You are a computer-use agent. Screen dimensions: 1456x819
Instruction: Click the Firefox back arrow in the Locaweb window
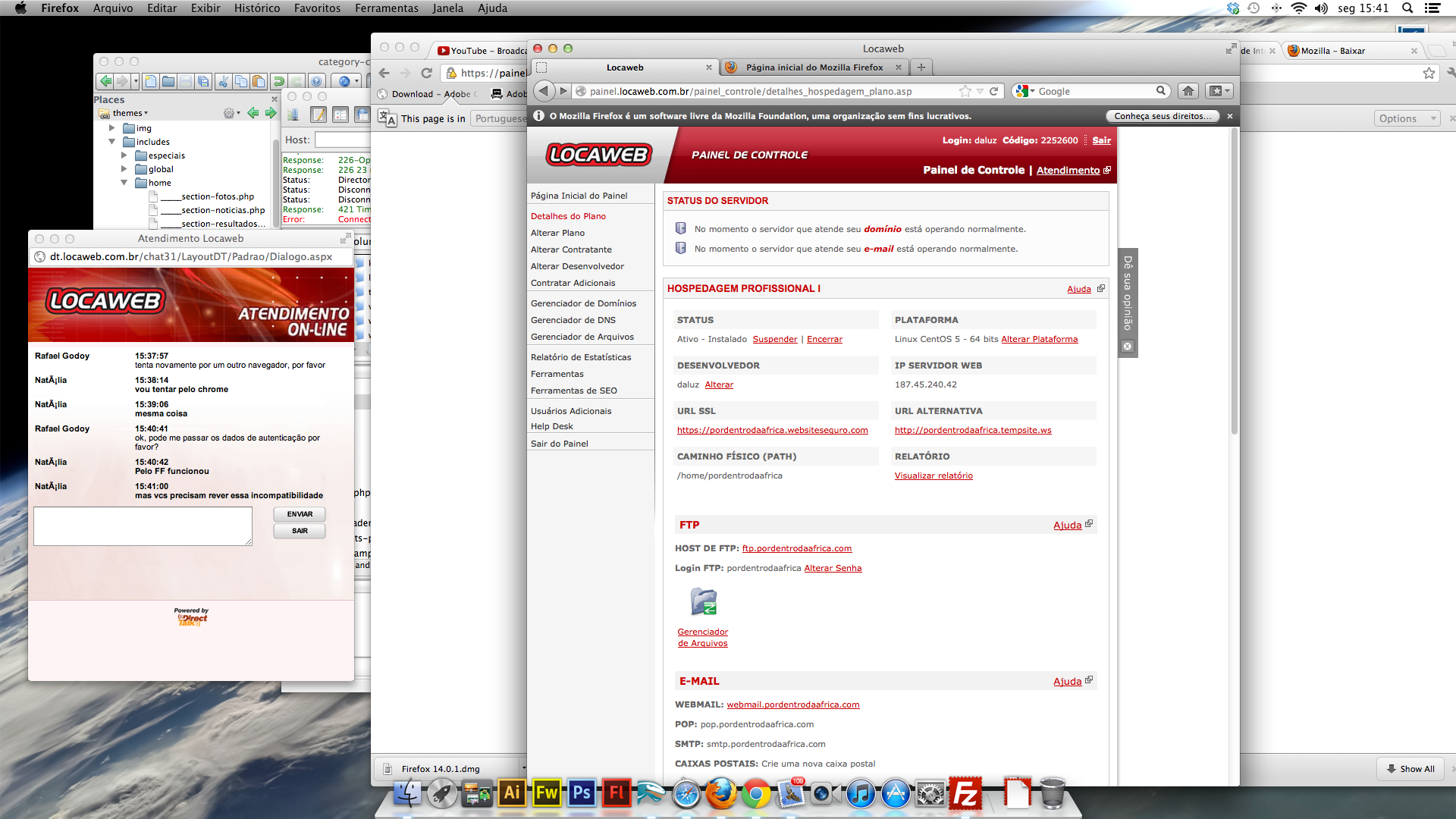(543, 91)
